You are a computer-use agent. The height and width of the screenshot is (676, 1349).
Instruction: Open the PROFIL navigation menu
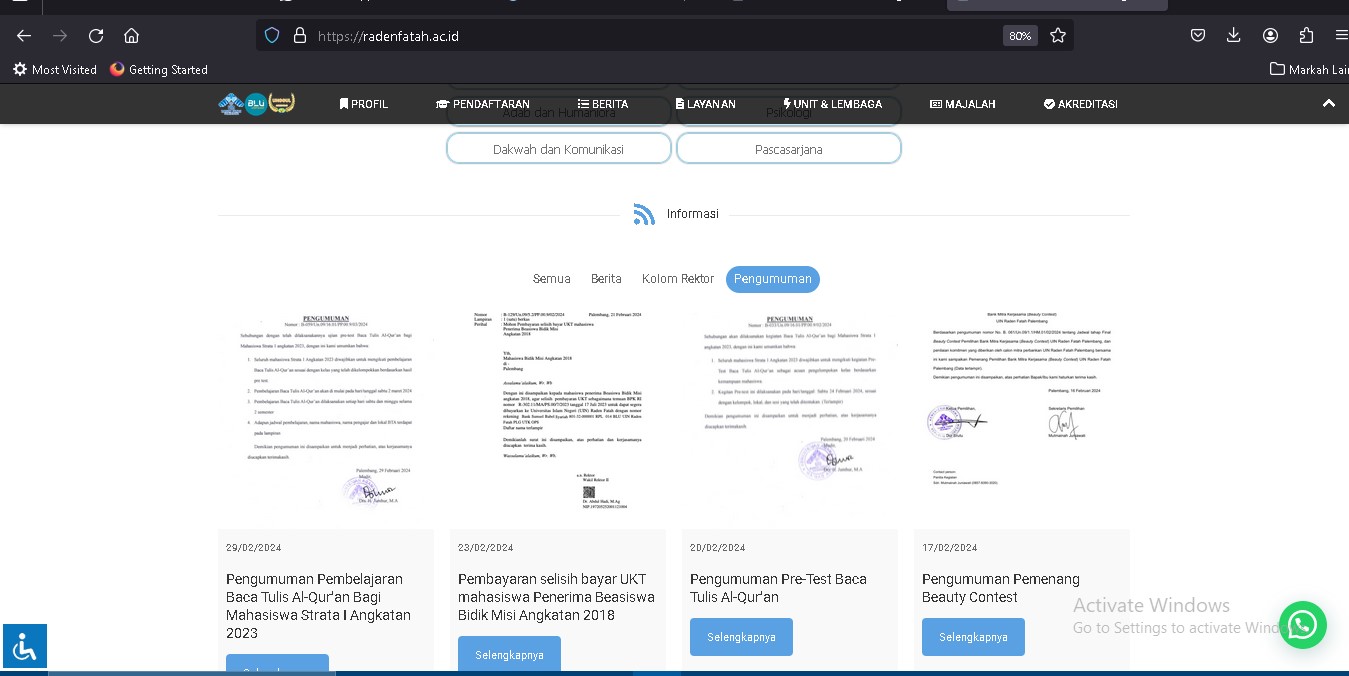click(x=364, y=104)
